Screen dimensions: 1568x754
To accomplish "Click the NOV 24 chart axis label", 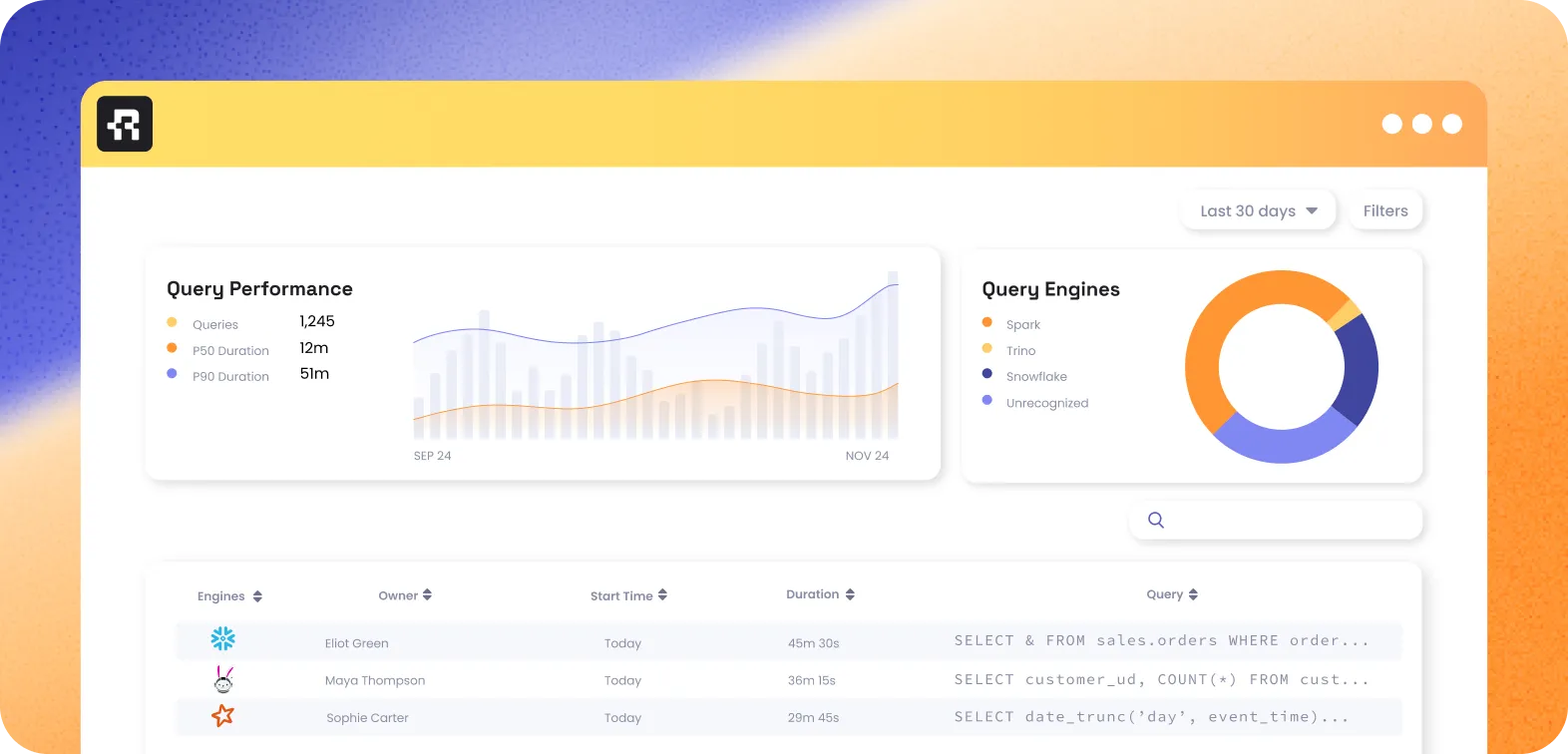I will pyautogui.click(x=868, y=456).
